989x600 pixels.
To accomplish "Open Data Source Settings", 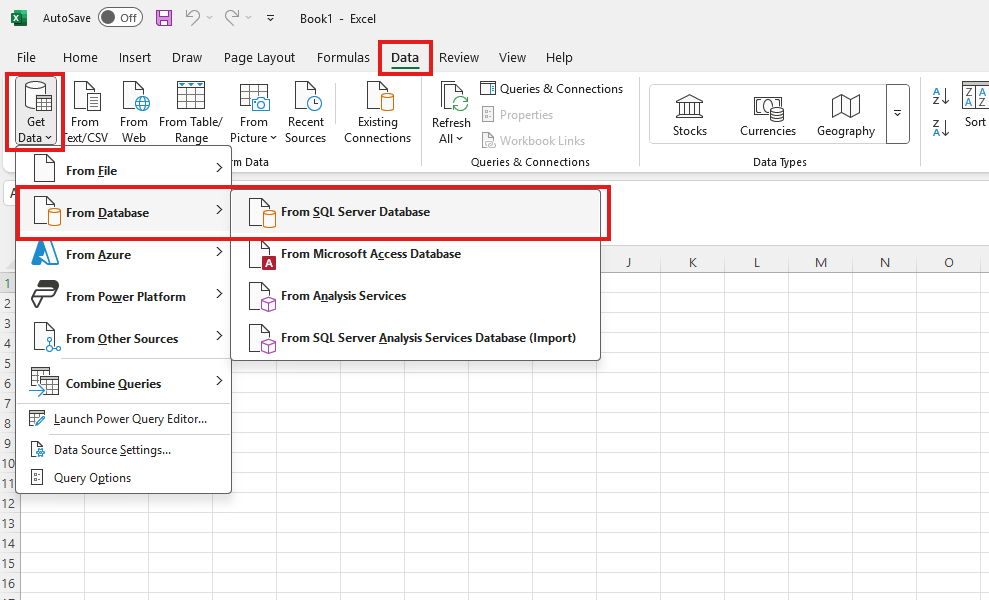I will (x=124, y=450).
